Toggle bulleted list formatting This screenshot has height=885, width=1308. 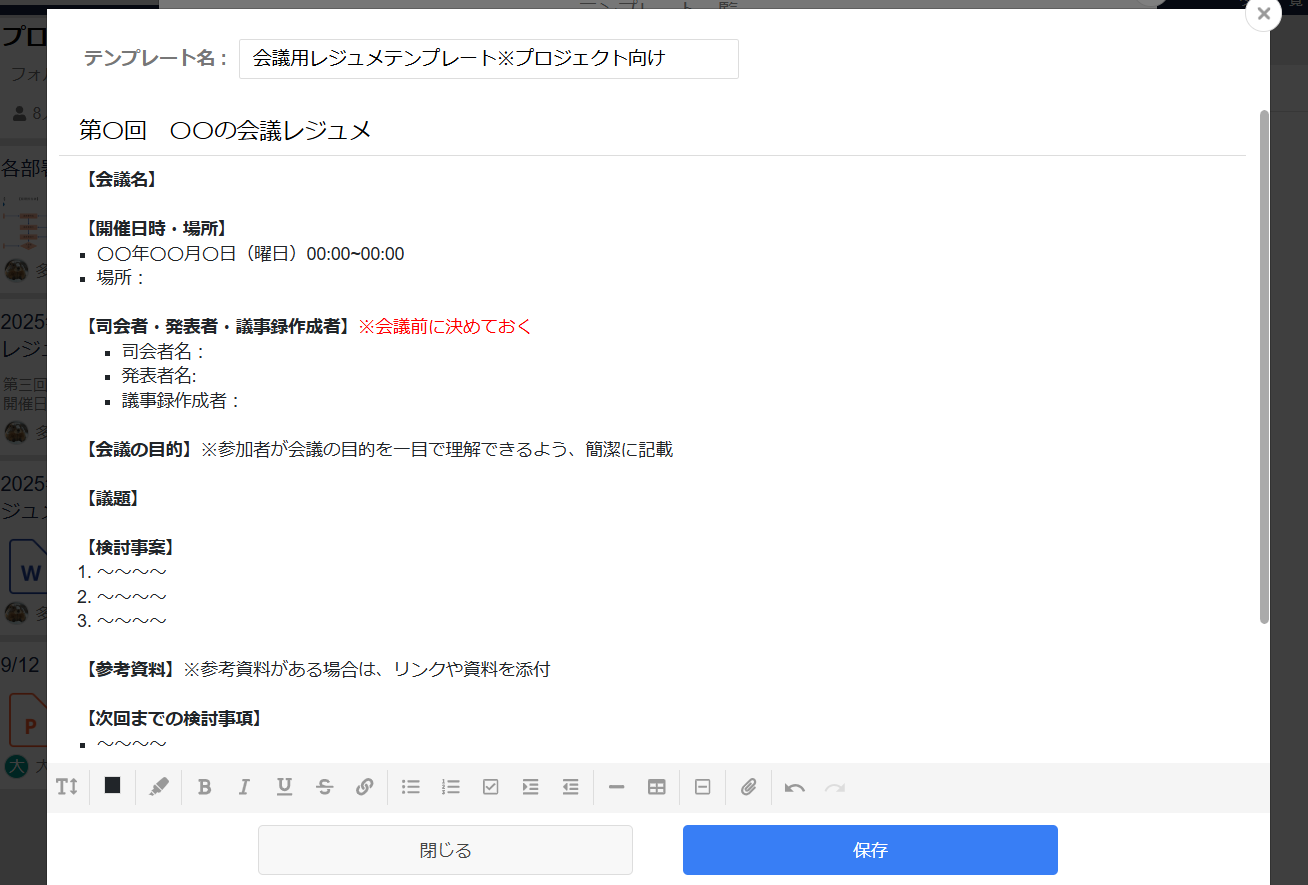pyautogui.click(x=410, y=787)
